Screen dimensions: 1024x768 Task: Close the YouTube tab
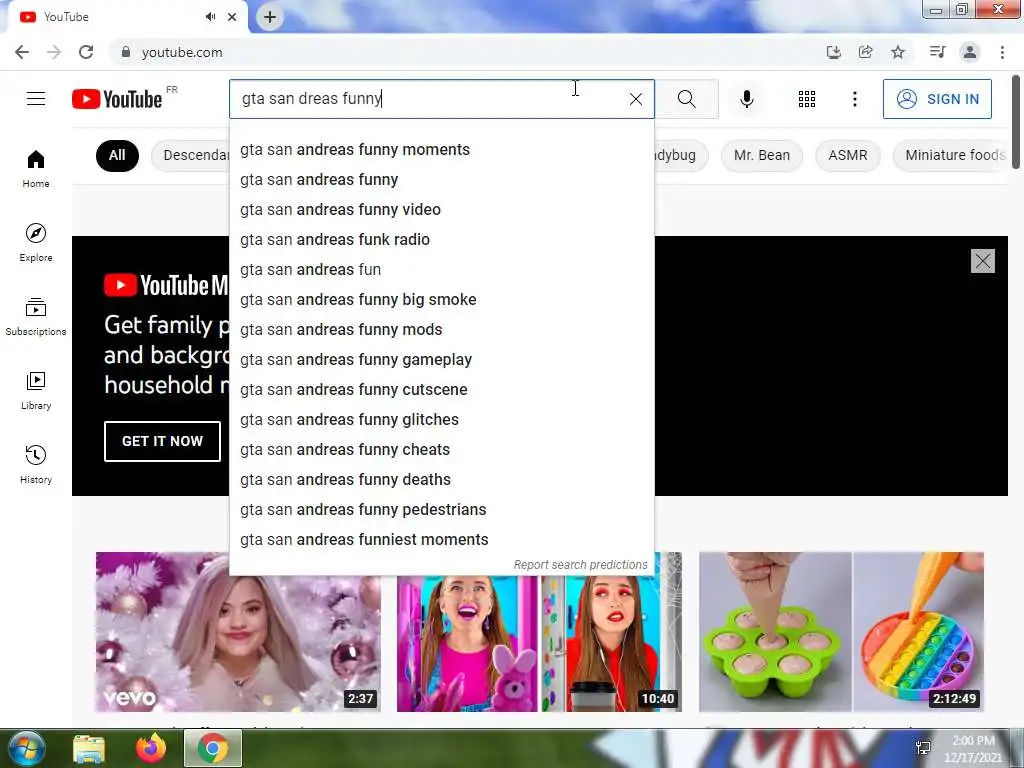click(232, 17)
